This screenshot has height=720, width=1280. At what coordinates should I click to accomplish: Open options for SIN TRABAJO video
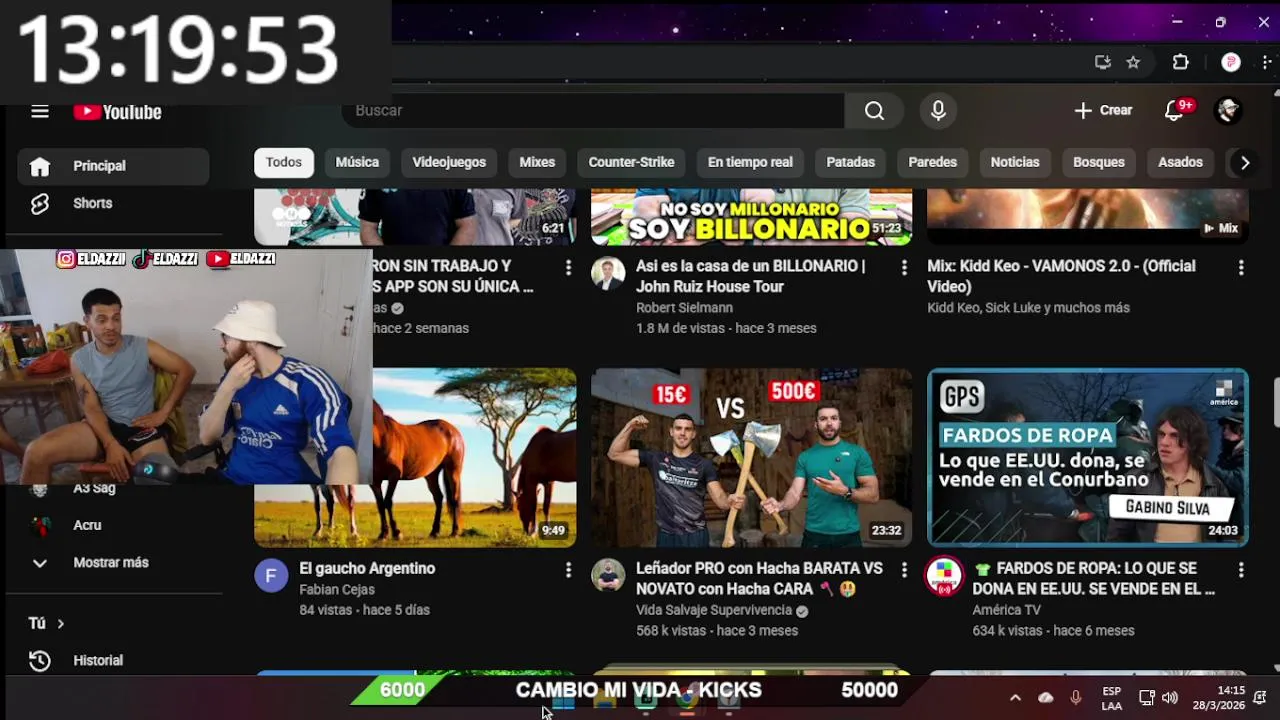[x=568, y=268]
